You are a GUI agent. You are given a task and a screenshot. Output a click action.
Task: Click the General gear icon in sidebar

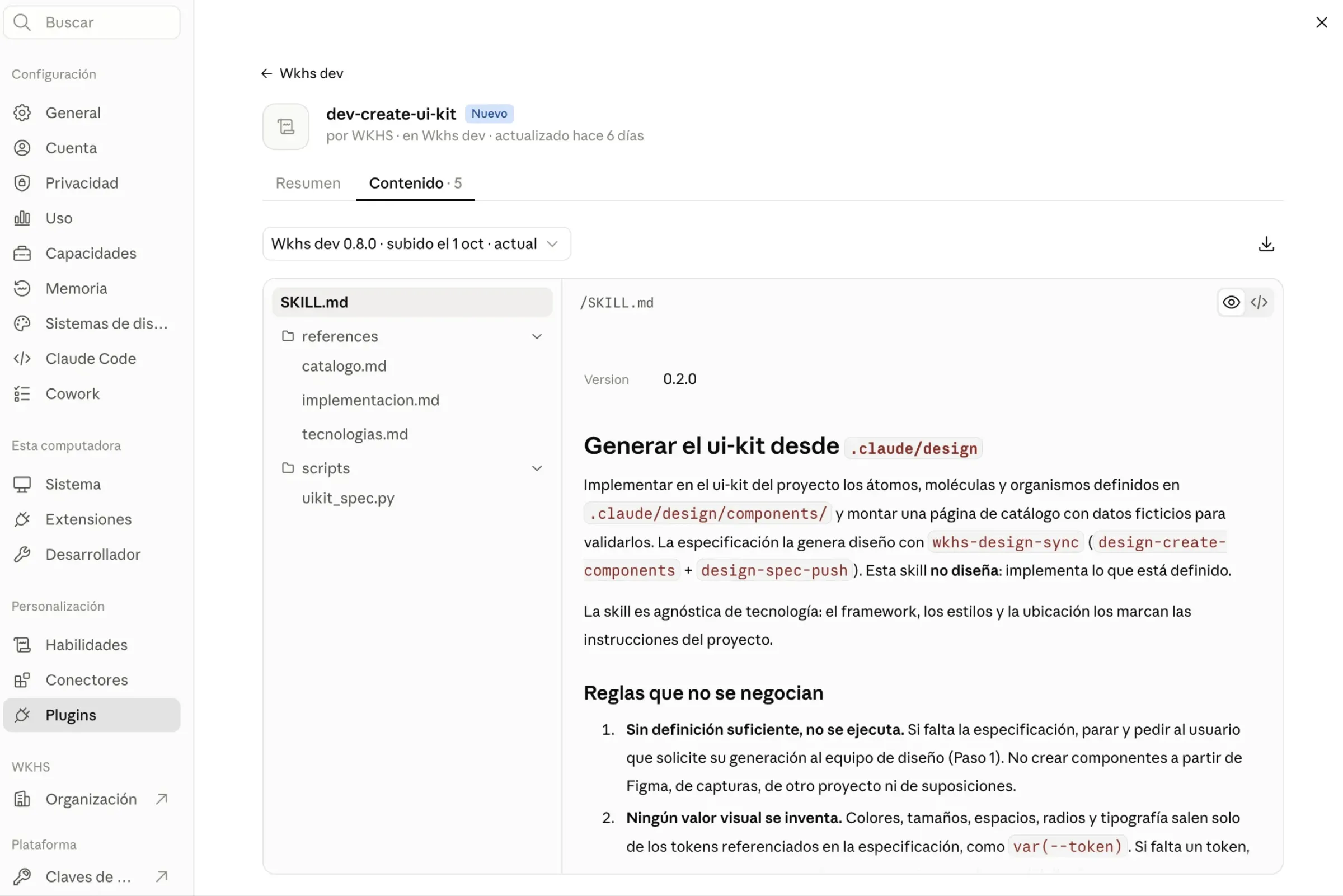(22, 112)
